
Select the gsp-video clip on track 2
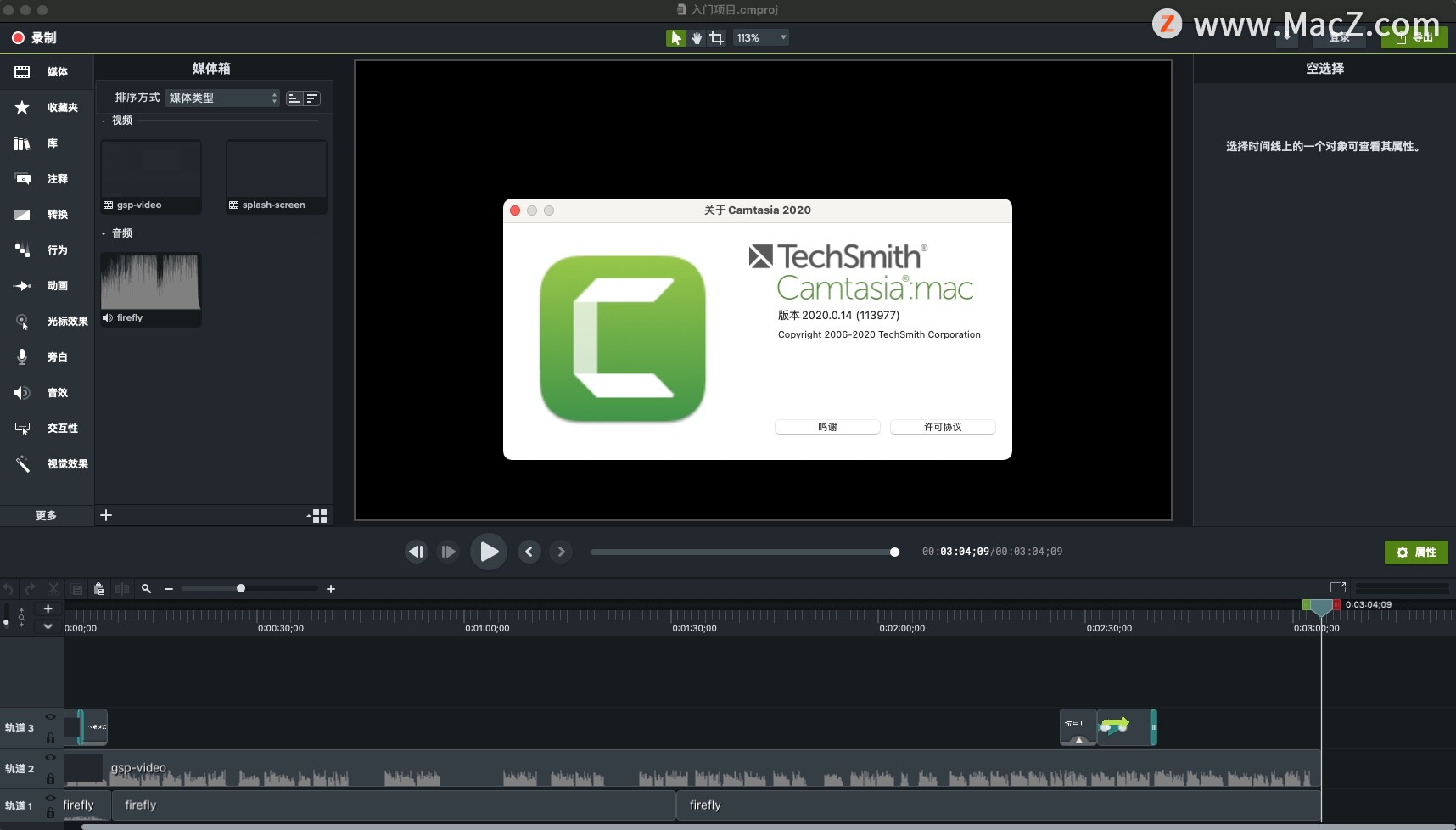point(692,769)
